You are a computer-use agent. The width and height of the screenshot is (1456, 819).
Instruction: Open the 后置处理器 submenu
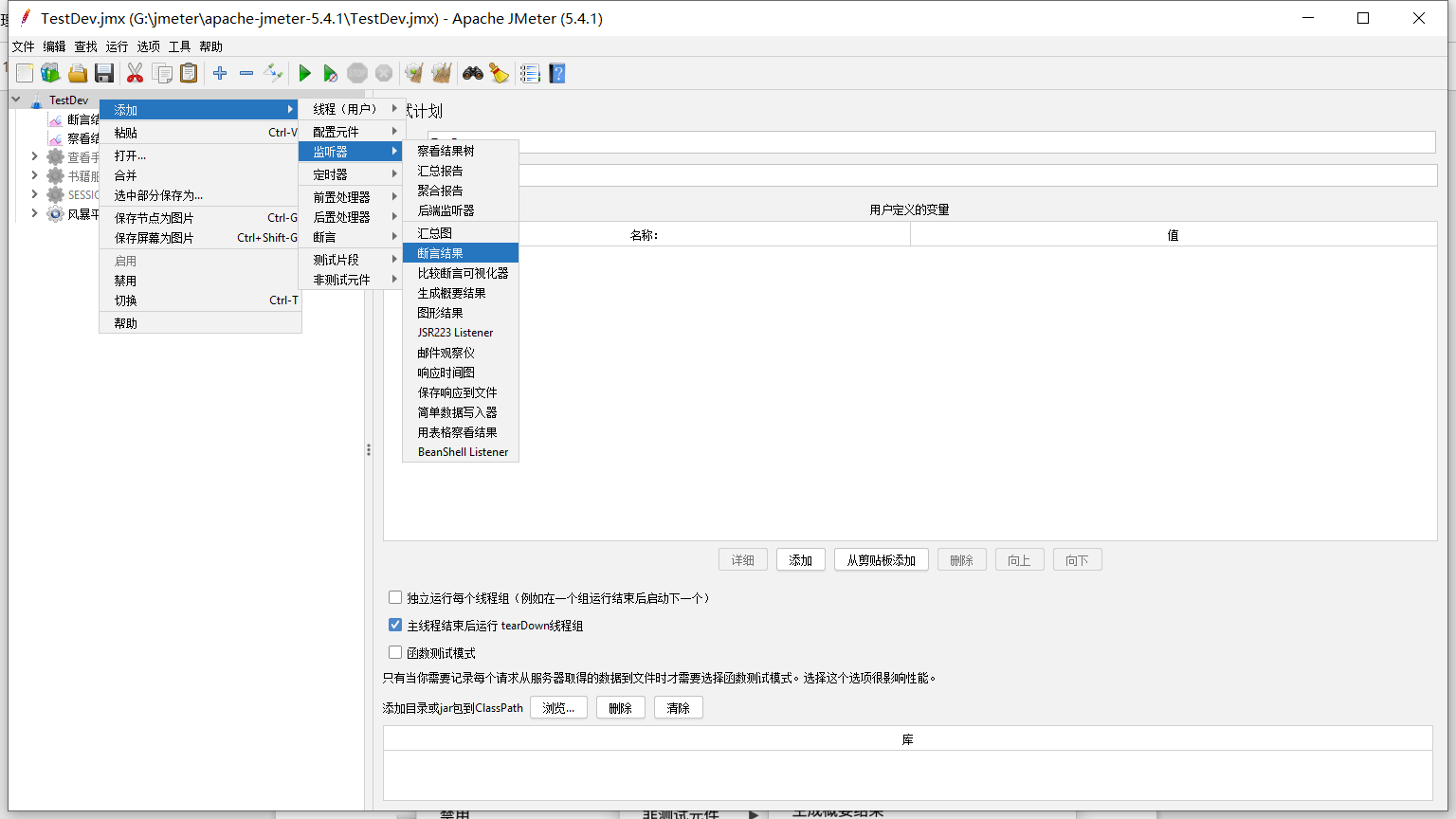click(x=353, y=217)
